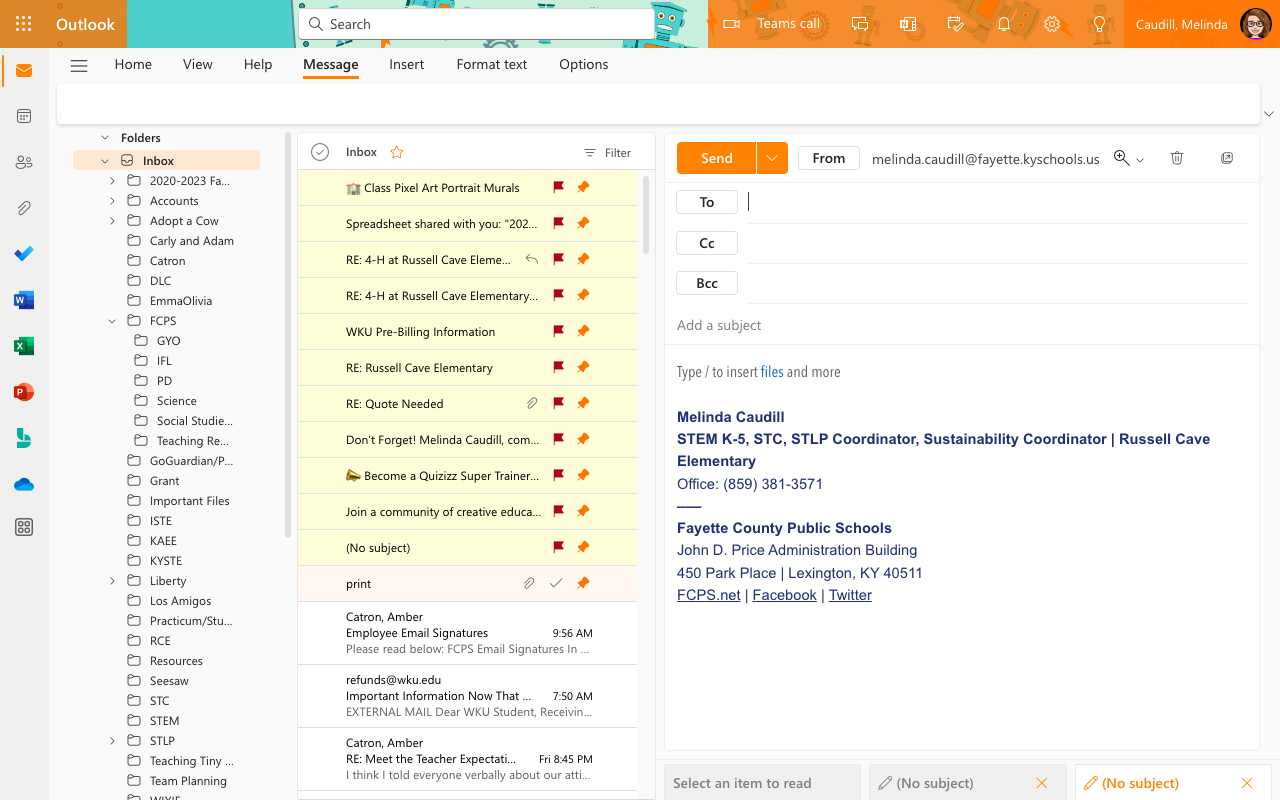Open More apps grid icon
The image size is (1280, 800).
[x=24, y=527]
